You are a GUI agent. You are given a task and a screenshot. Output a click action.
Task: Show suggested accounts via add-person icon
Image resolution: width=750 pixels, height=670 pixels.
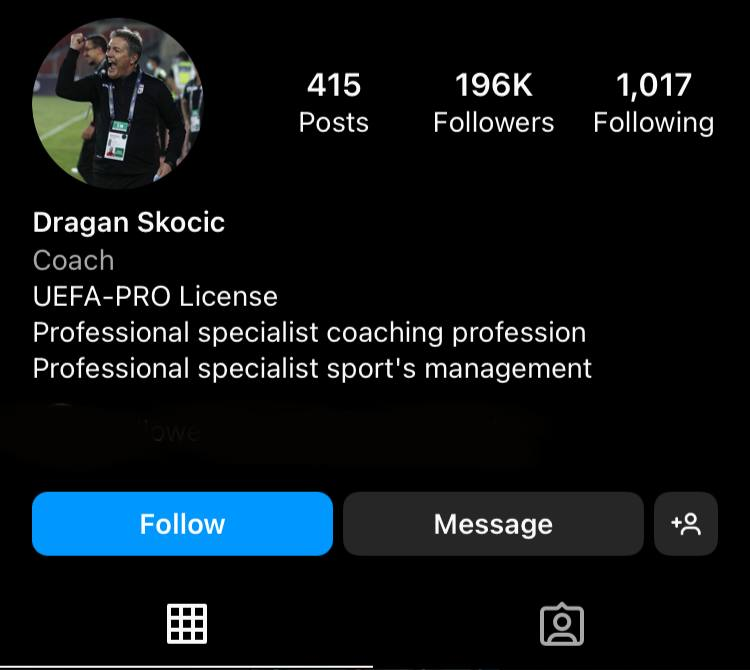pos(686,524)
